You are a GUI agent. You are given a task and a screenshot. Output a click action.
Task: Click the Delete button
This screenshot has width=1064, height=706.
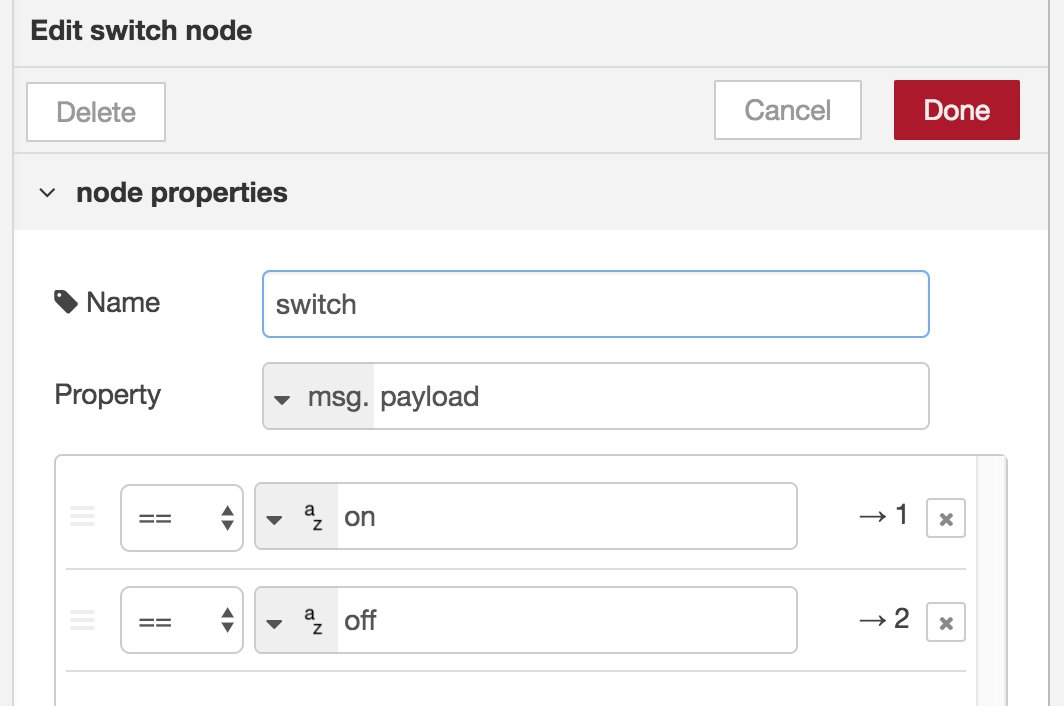pyautogui.click(x=96, y=112)
